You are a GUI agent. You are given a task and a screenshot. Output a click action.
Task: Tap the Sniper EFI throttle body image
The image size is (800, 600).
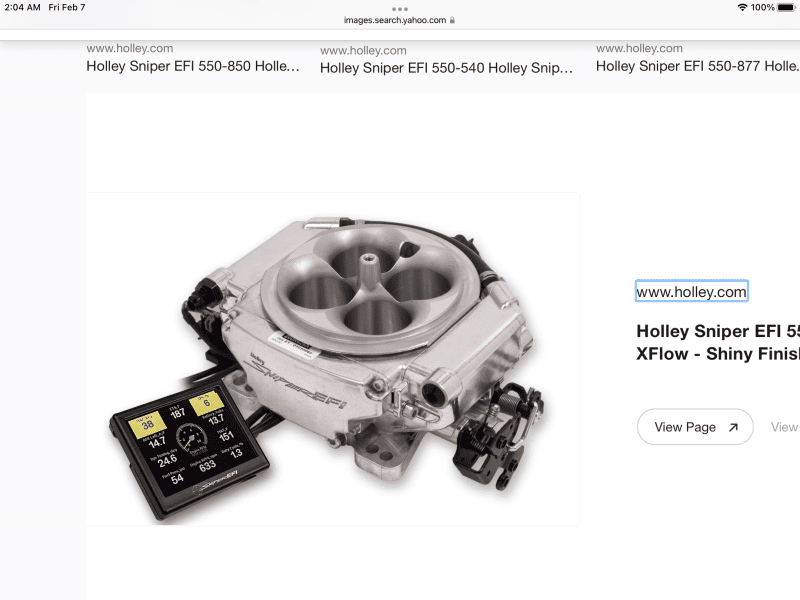pos(333,359)
